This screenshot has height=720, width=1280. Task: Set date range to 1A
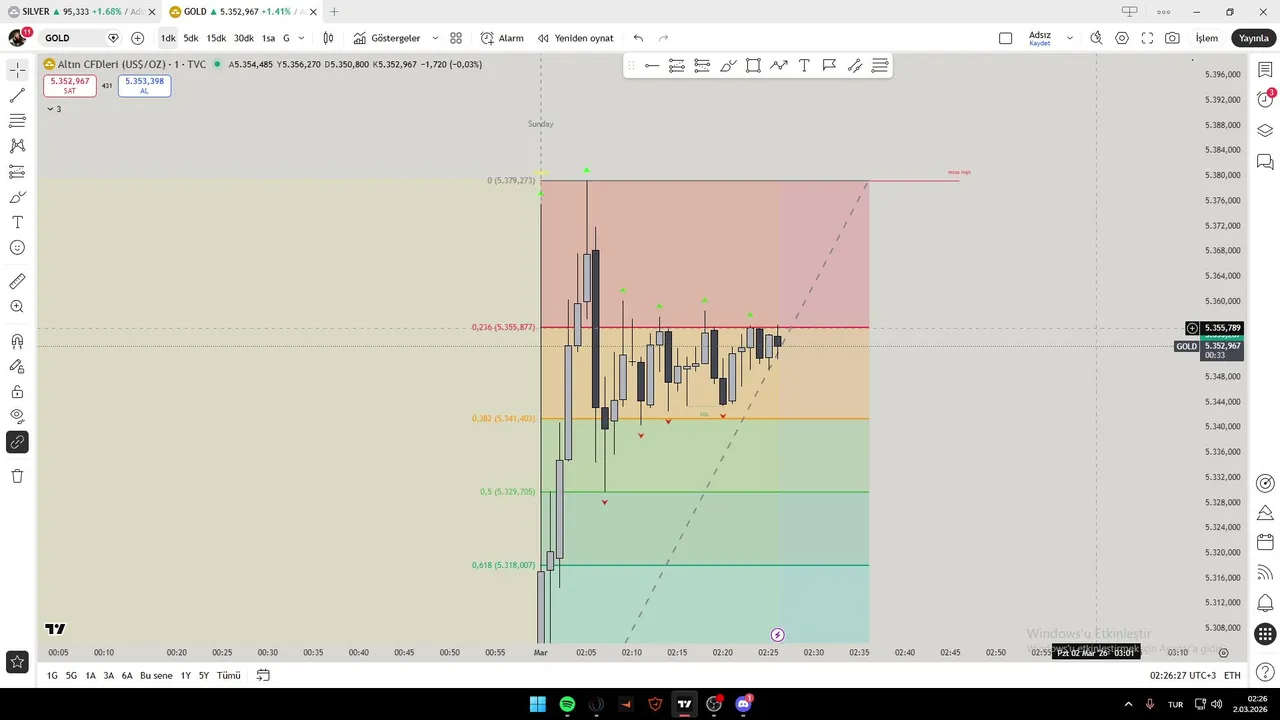coord(90,675)
